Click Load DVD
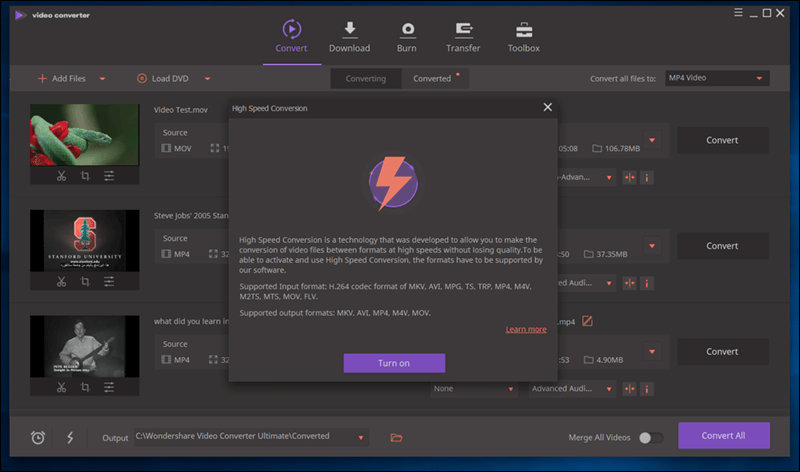 (x=163, y=79)
